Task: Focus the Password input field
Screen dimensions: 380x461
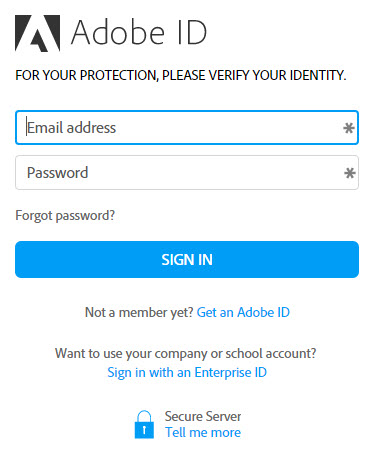Action: [187, 173]
